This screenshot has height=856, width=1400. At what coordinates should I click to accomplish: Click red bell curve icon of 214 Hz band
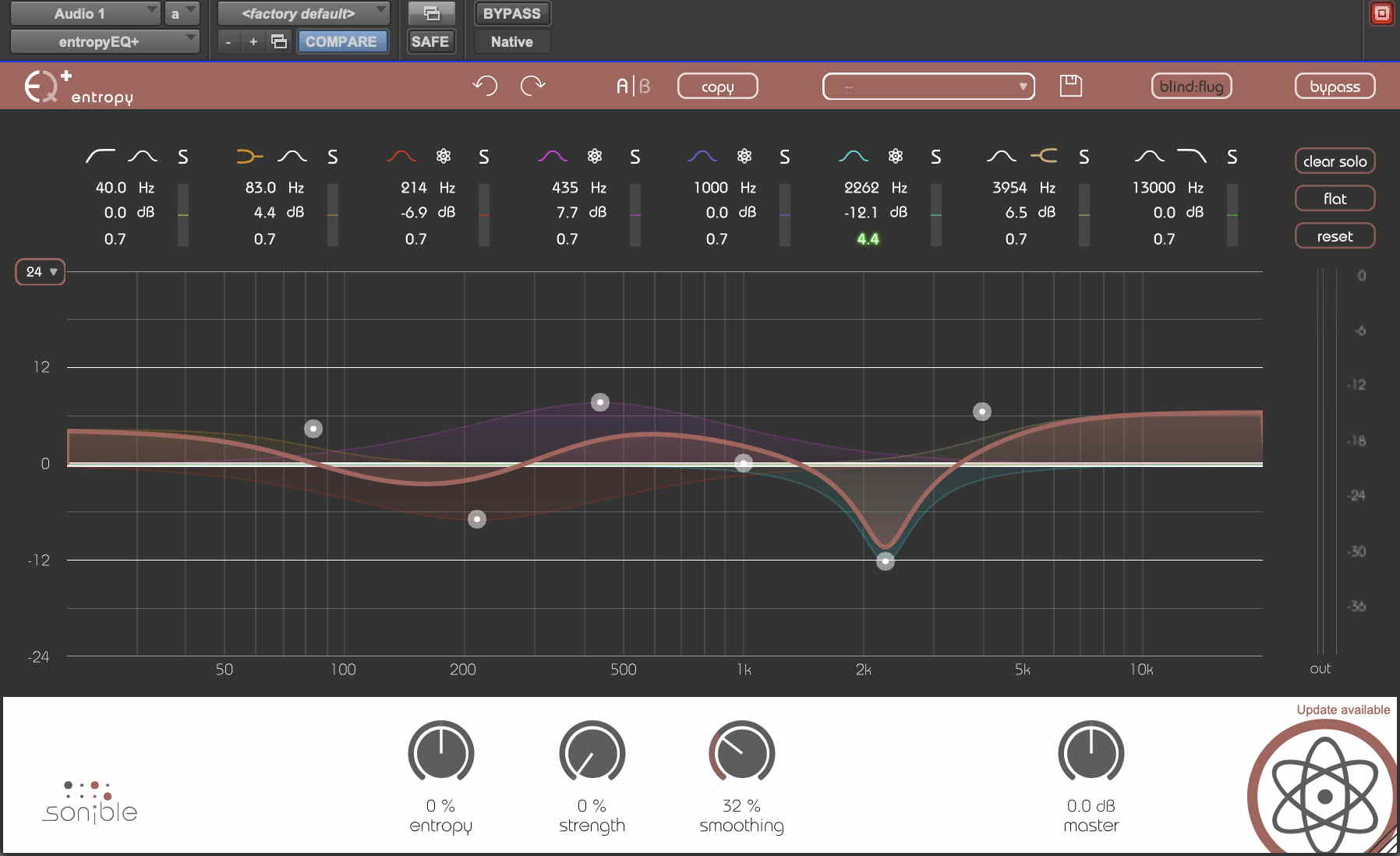401,156
